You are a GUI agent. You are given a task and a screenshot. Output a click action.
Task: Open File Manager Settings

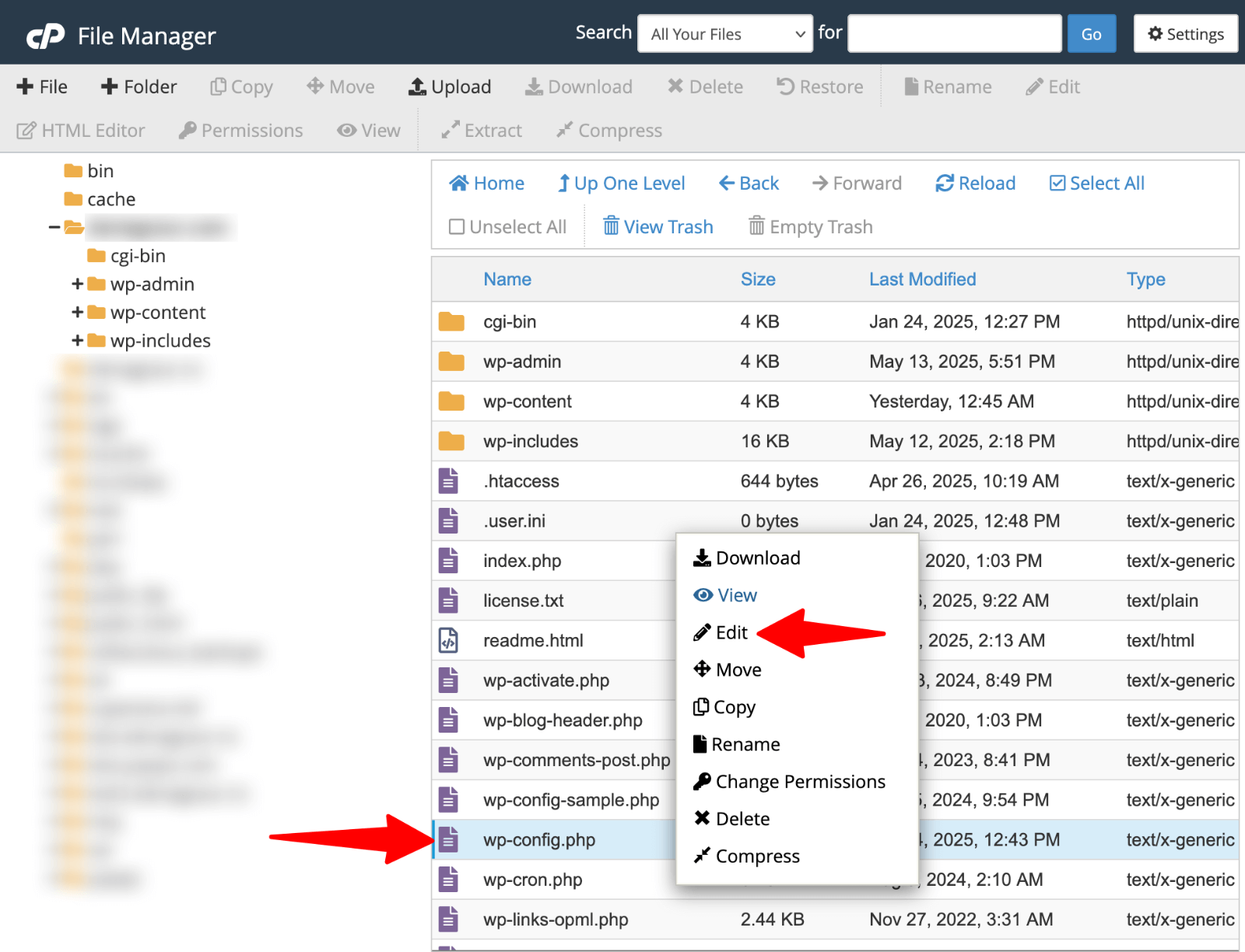coord(1185,33)
